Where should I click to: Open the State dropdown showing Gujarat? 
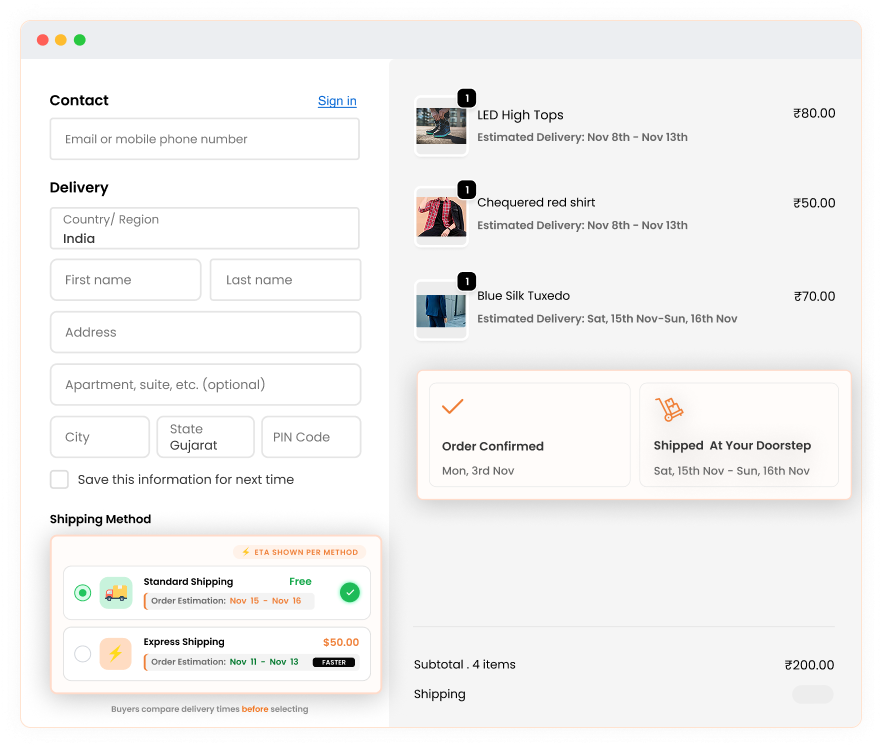[x=205, y=437]
